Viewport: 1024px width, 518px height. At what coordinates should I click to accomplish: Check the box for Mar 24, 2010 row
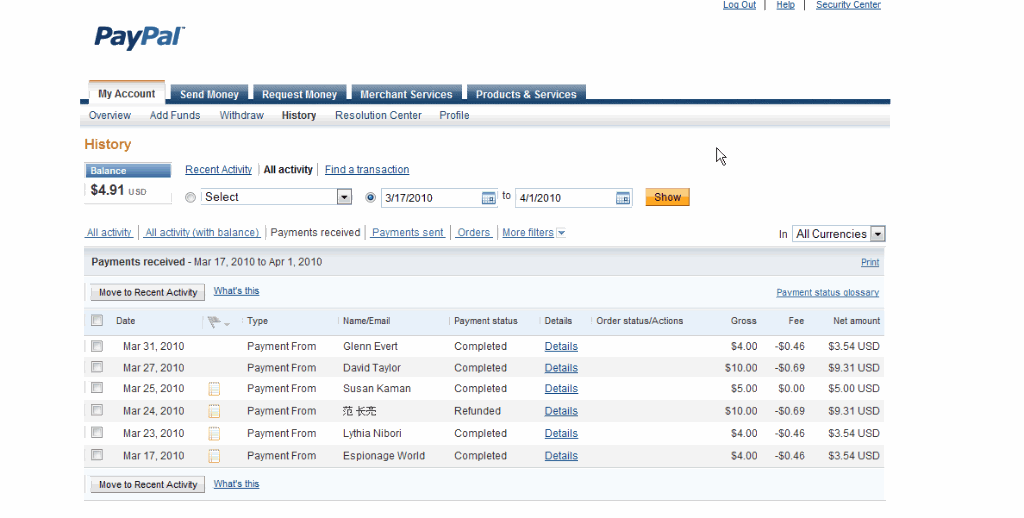pos(97,410)
